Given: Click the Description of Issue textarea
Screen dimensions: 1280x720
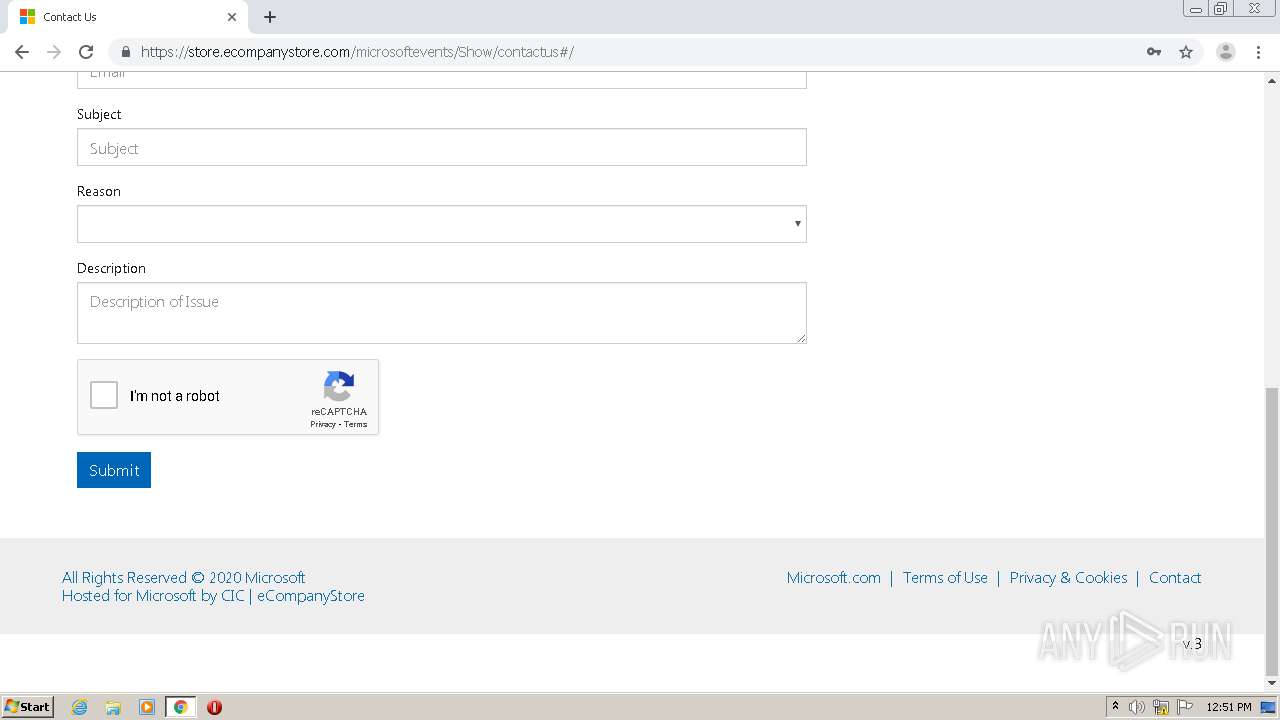Looking at the screenshot, I should (442, 313).
